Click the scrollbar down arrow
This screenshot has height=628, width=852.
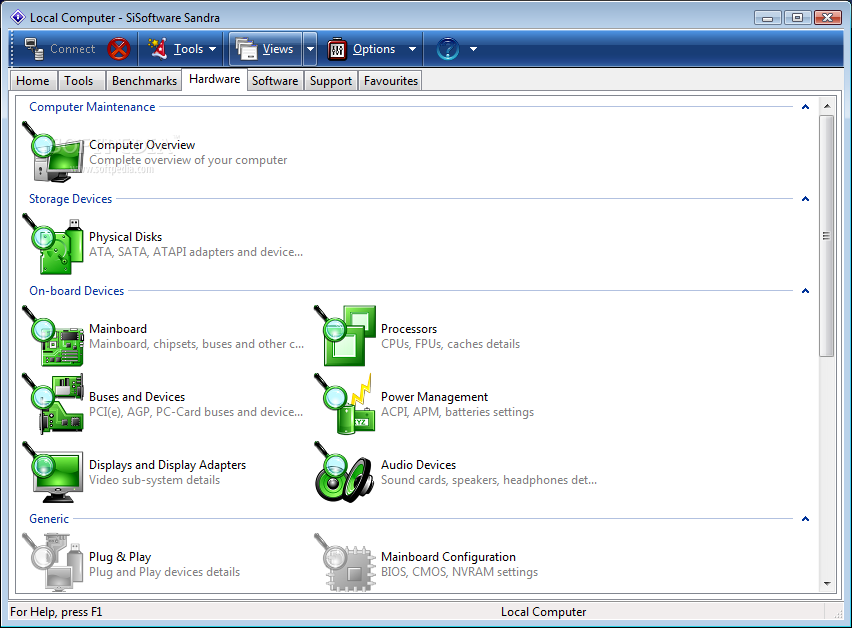point(826,584)
